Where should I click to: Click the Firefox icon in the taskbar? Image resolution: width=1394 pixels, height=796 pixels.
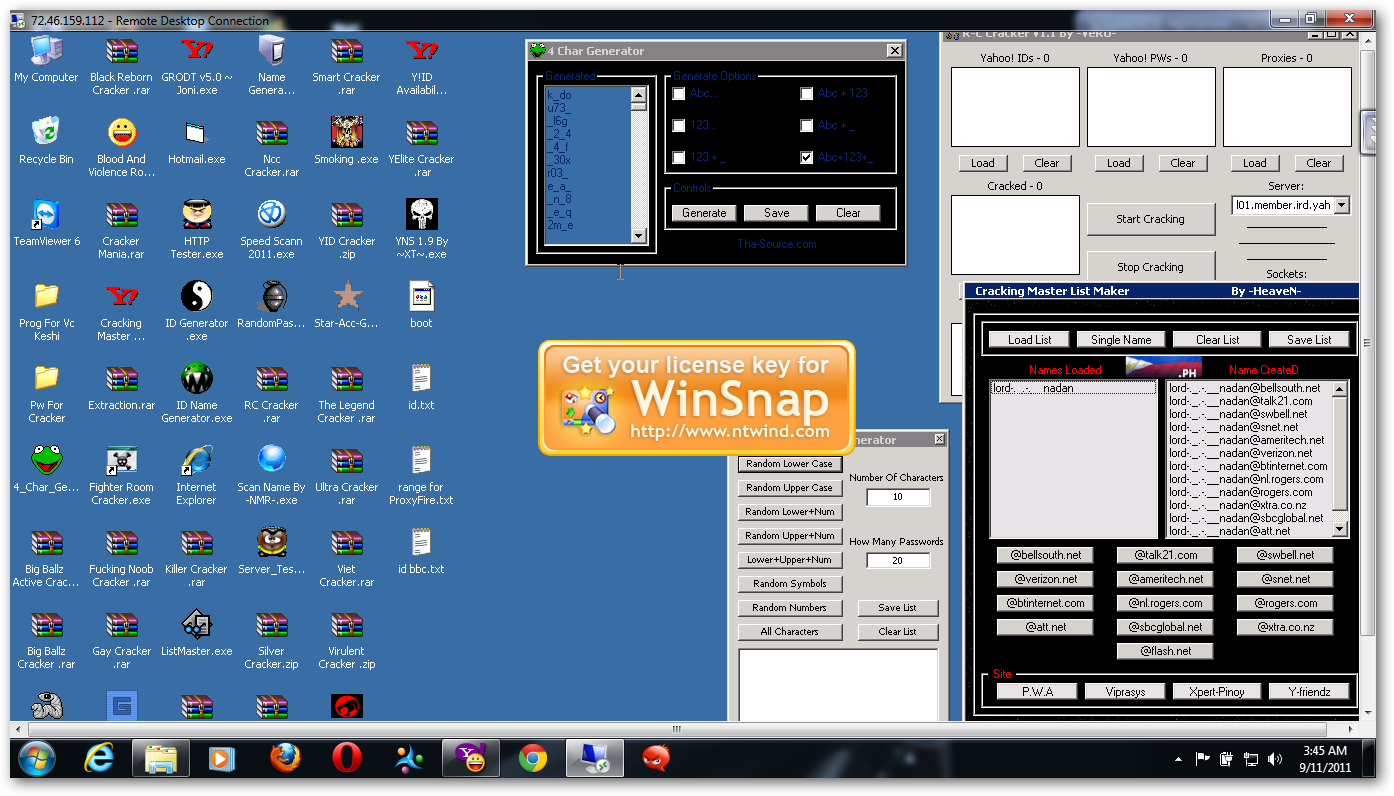(285, 759)
